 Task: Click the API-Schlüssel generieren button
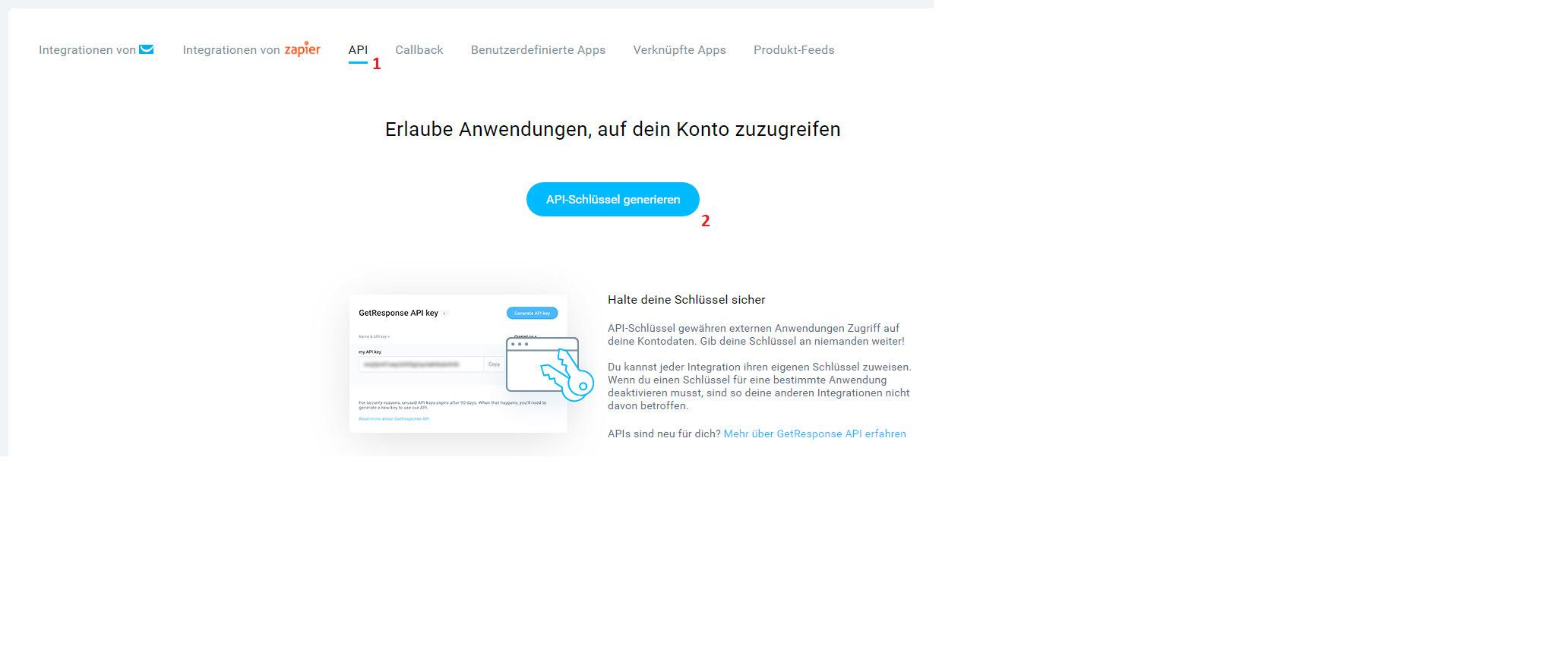[x=613, y=199]
